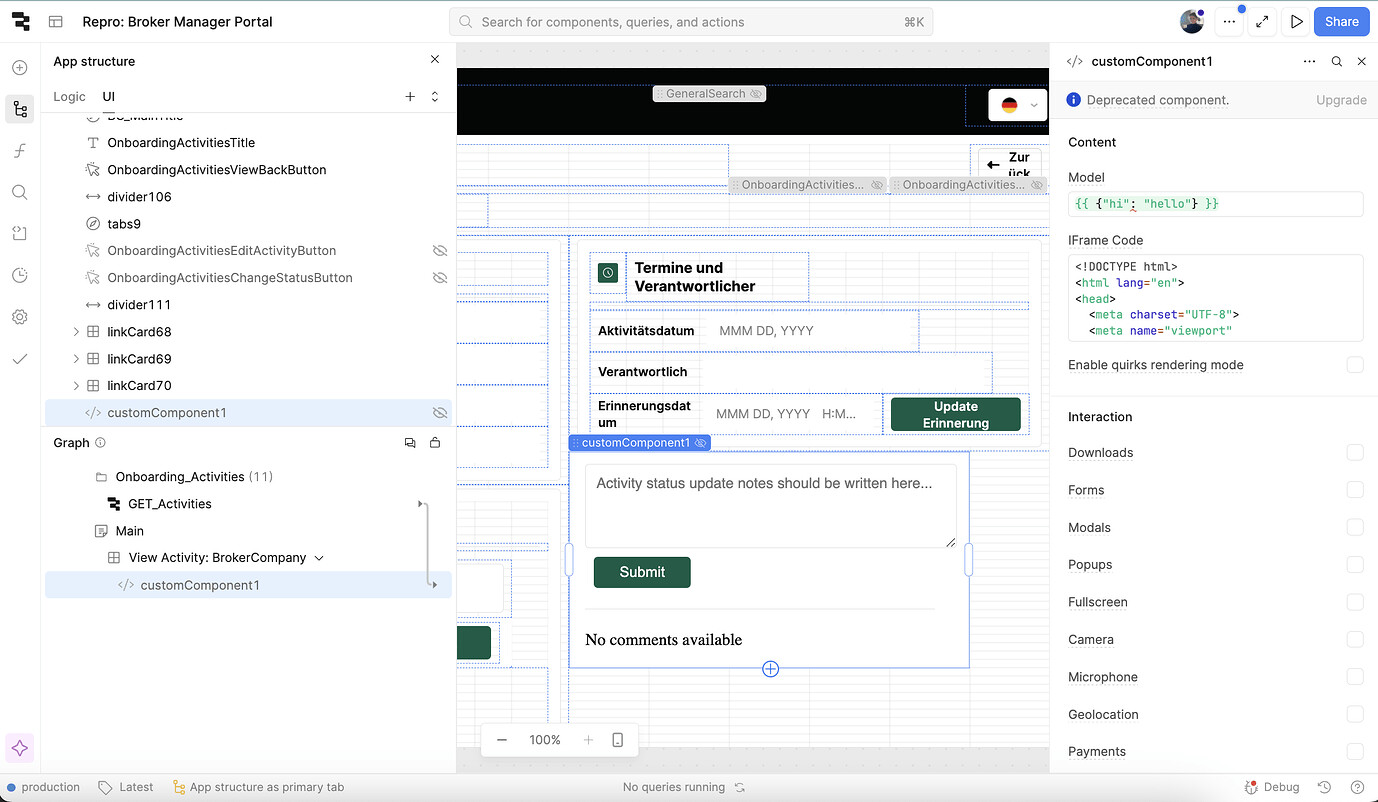Image resolution: width=1378 pixels, height=802 pixels.
Task: Open the Debug panel
Action: click(1272, 787)
